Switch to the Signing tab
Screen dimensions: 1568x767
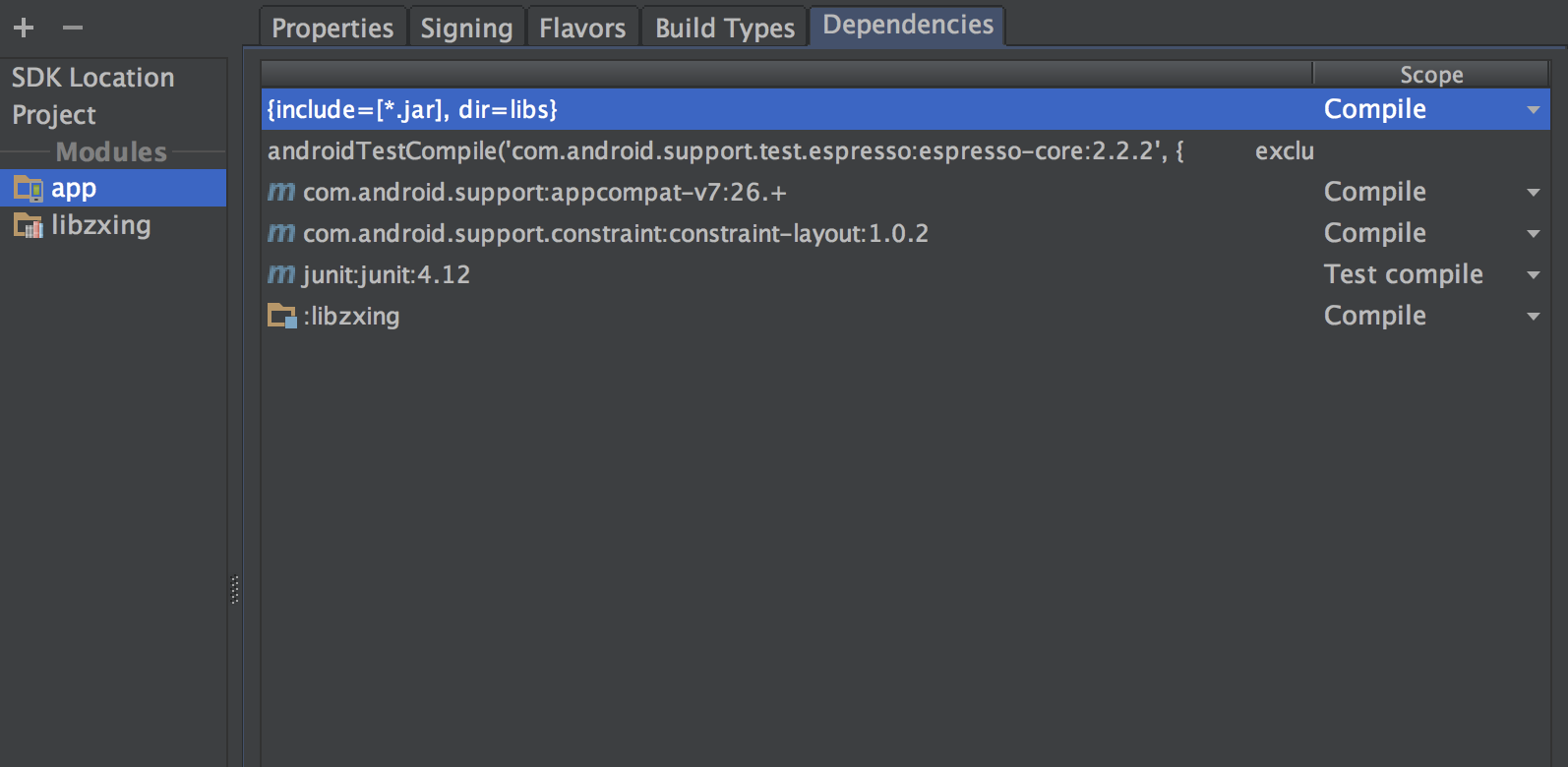466,28
